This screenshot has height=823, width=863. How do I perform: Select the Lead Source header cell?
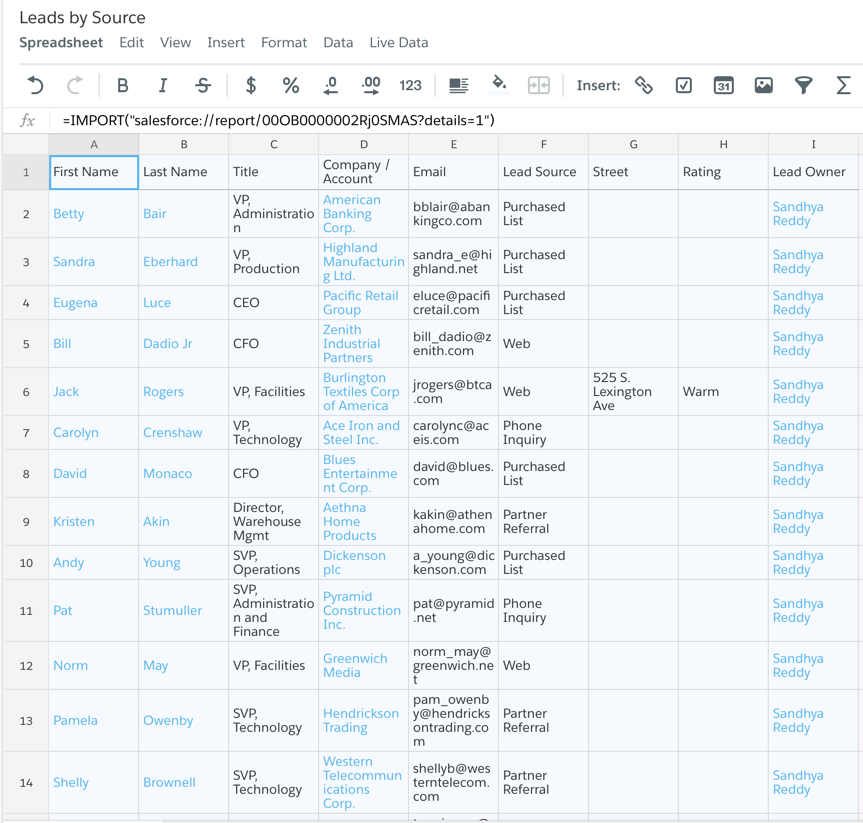[543, 172]
